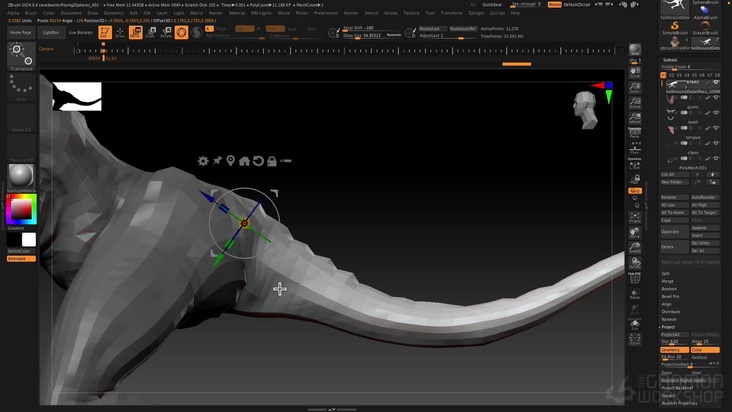Click the QuickSave button
Image resolution: width=732 pixels, height=412 pixels.
(x=492, y=4)
